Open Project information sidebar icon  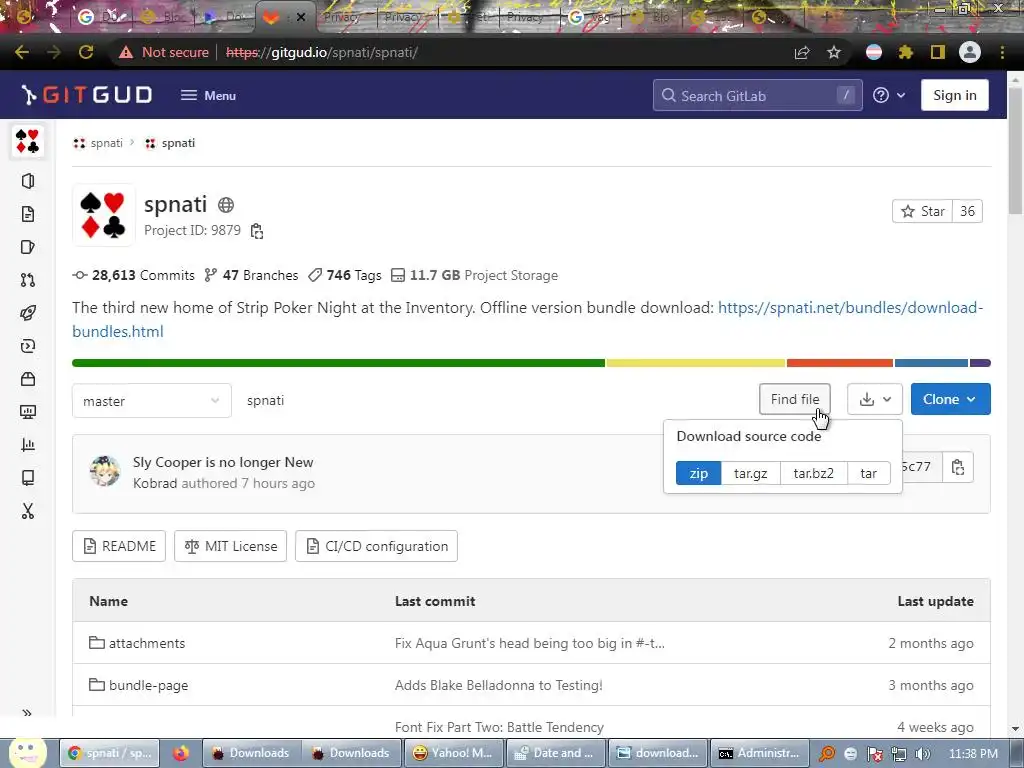coord(27,181)
